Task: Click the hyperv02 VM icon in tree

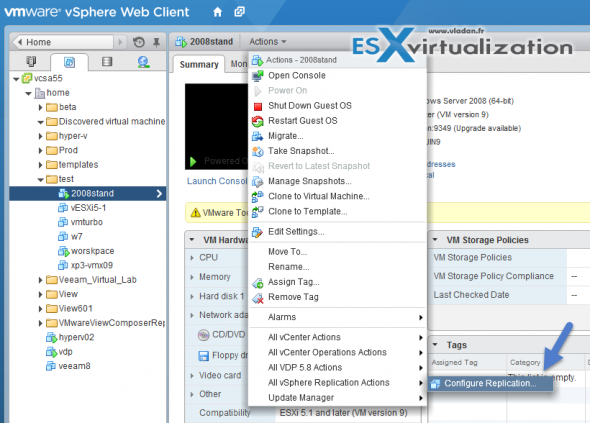Action: (x=51, y=337)
